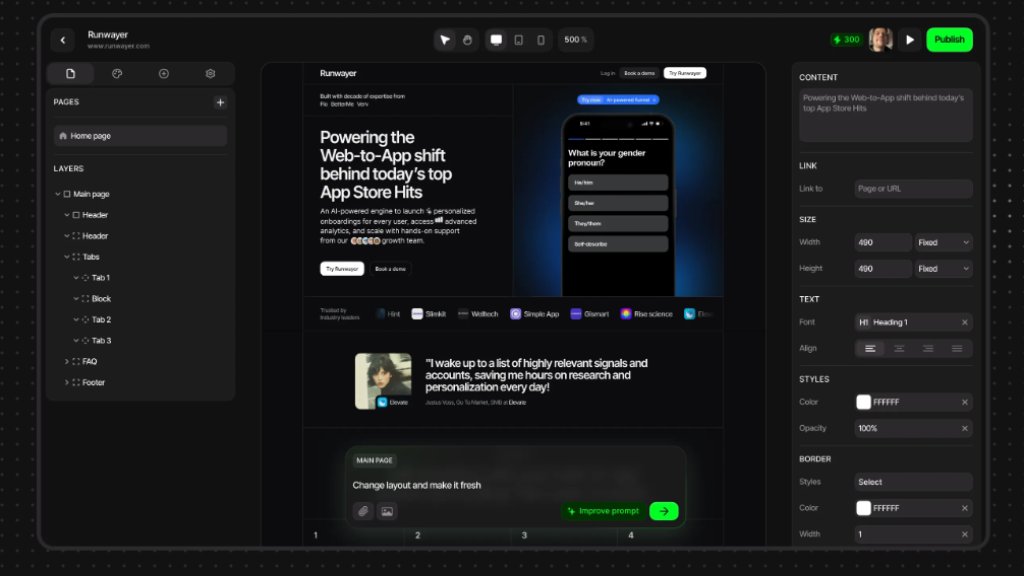Collapse the Block layer
Viewport: 1024px width, 576px height.
pyautogui.click(x=76, y=298)
